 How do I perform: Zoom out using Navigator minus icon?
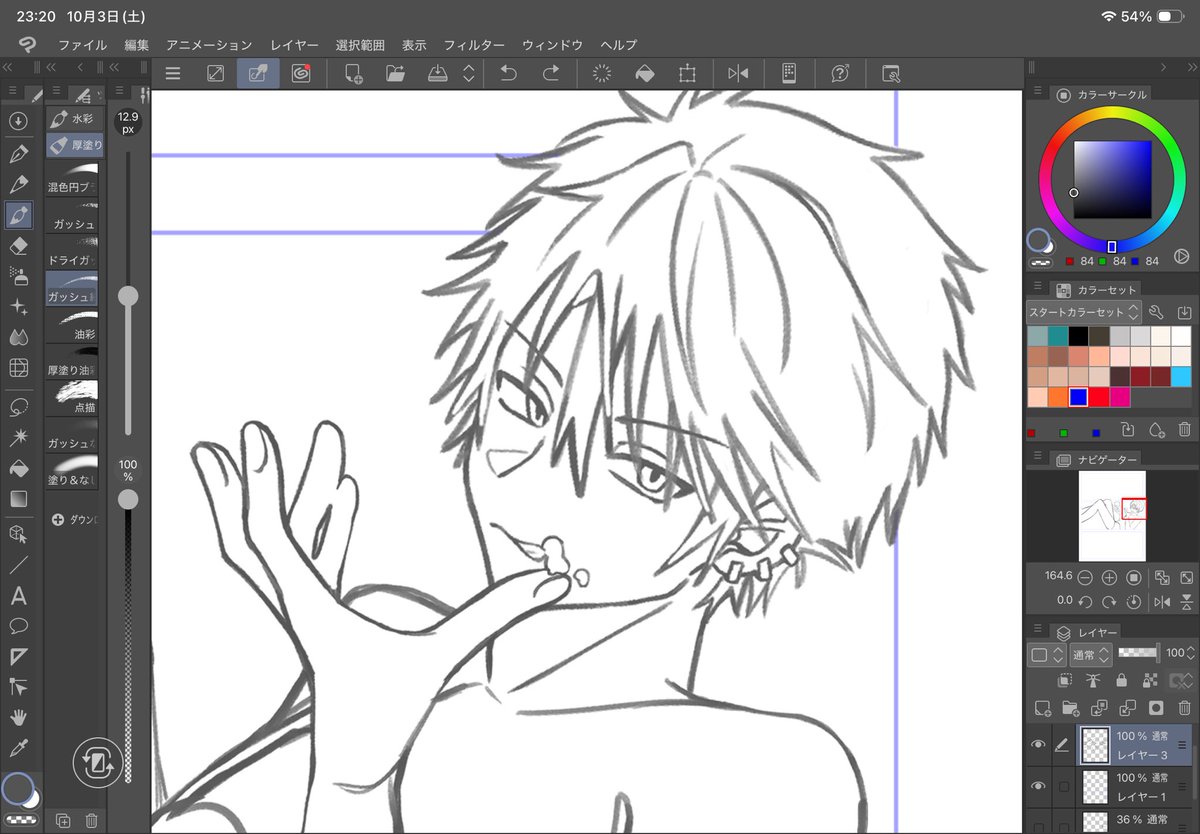[x=1085, y=577]
